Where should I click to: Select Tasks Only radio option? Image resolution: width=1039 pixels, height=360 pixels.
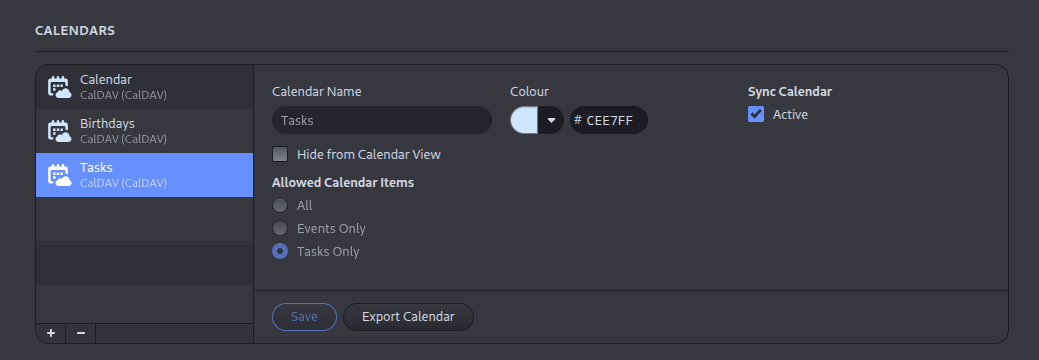pyautogui.click(x=280, y=252)
